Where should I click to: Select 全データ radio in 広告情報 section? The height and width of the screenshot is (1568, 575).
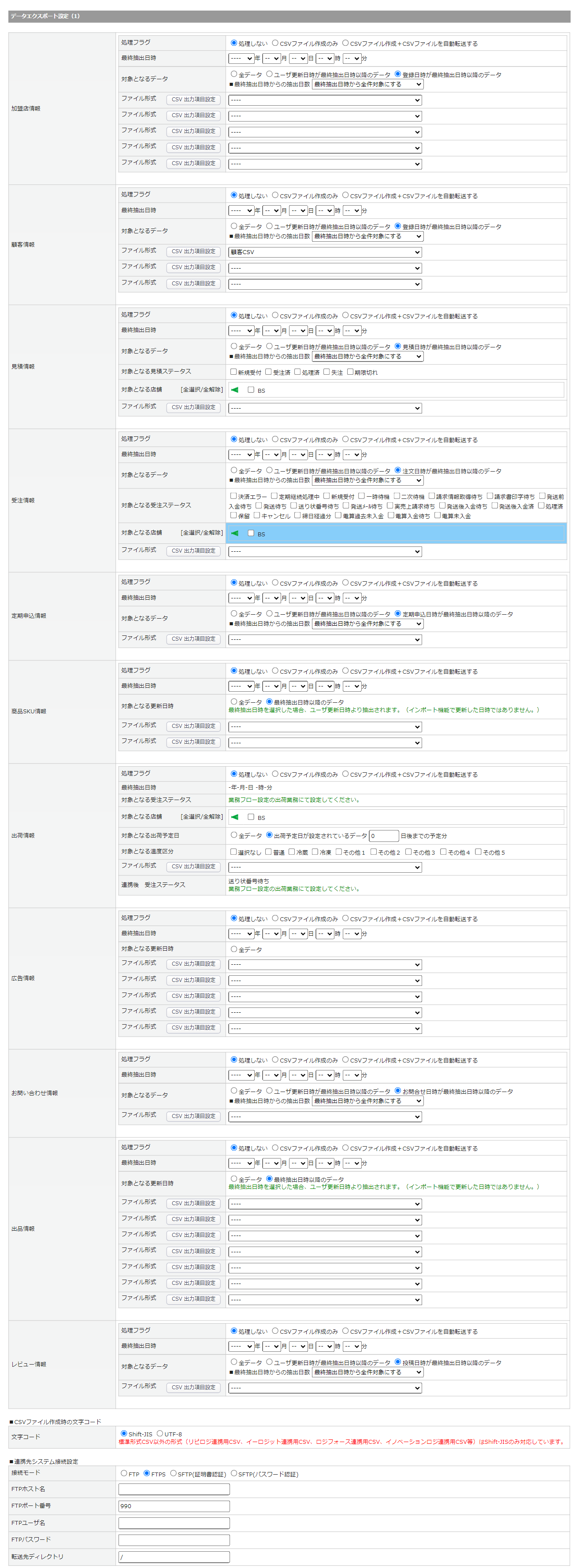[x=234, y=949]
